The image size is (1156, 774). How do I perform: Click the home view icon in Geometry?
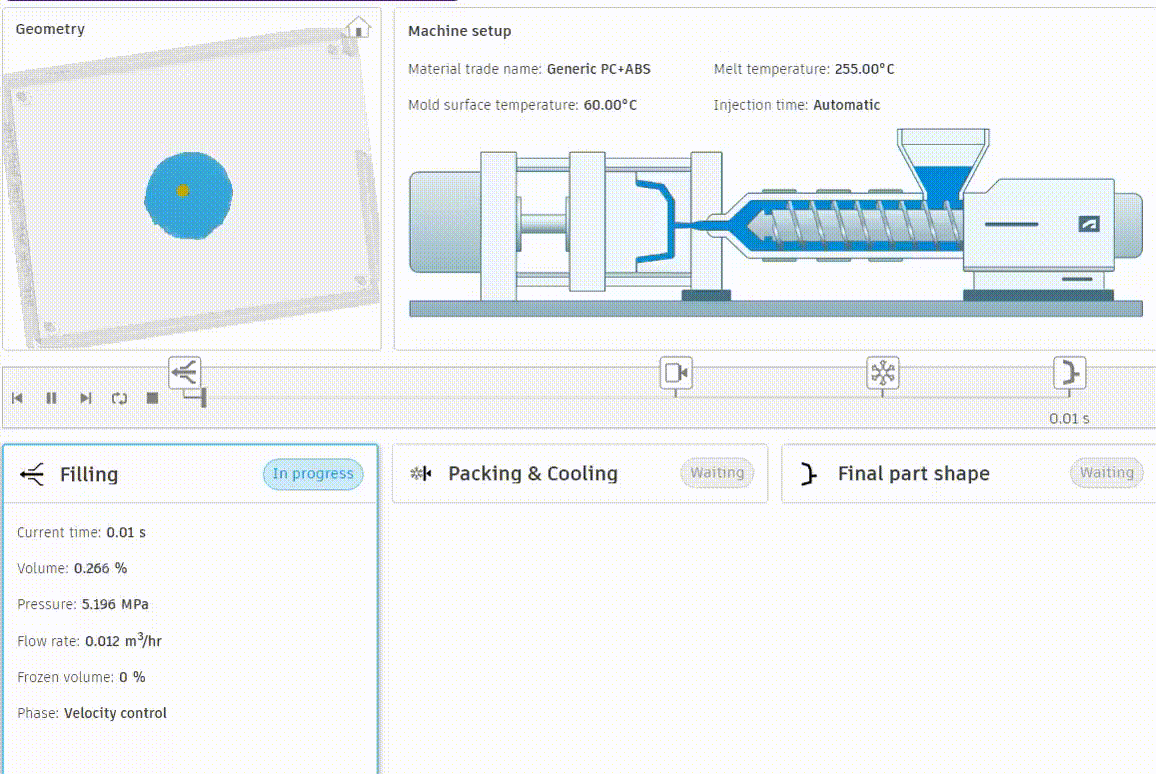pos(358,28)
